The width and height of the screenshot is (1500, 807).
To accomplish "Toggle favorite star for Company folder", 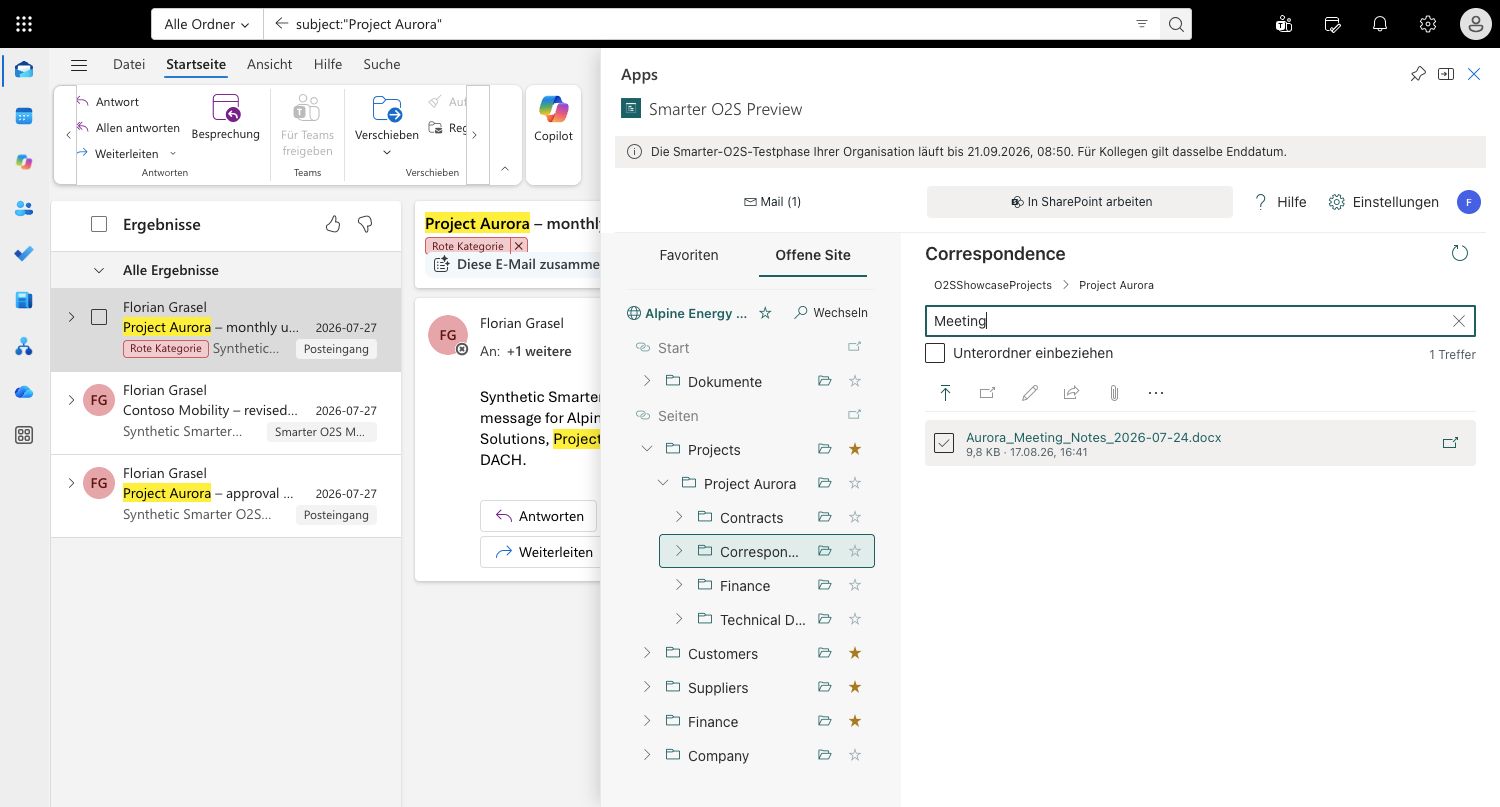I will 855,755.
